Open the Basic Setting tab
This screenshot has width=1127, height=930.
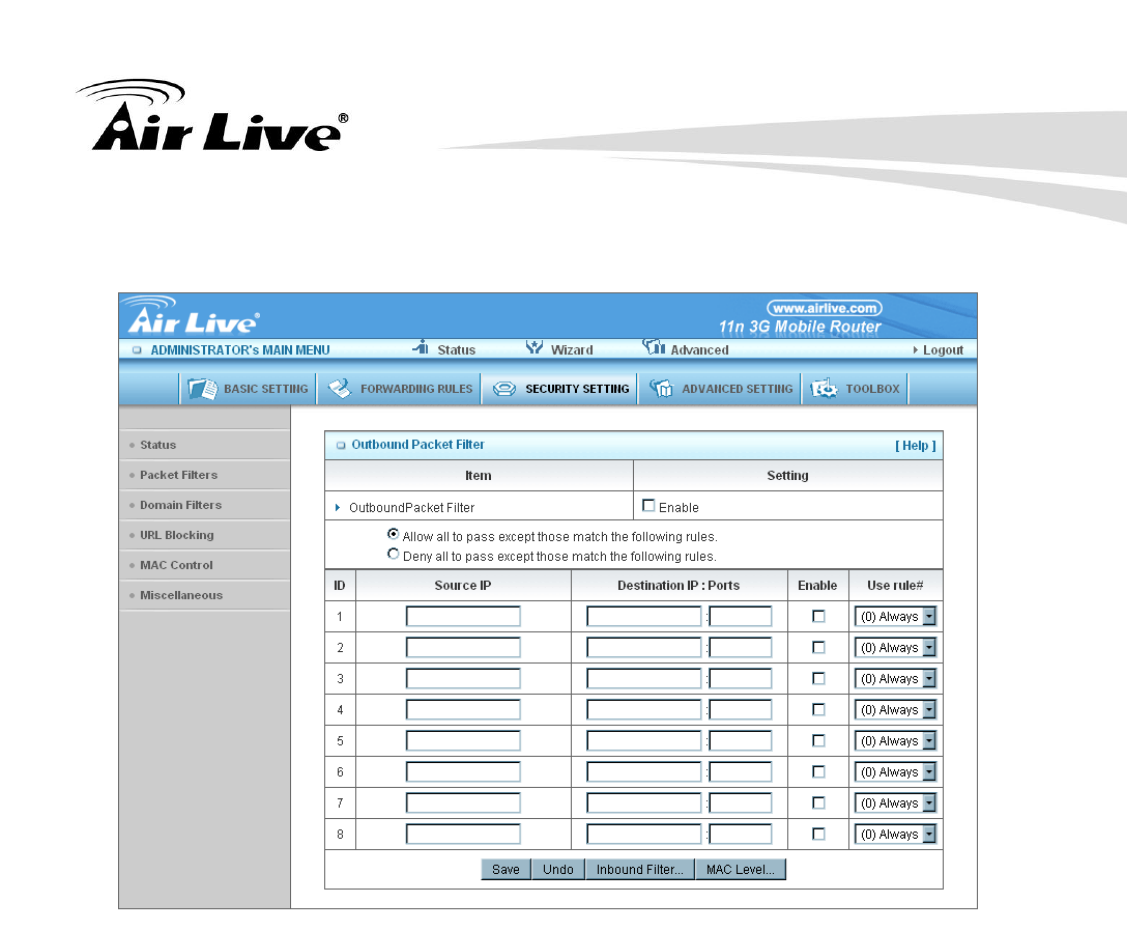click(x=247, y=389)
